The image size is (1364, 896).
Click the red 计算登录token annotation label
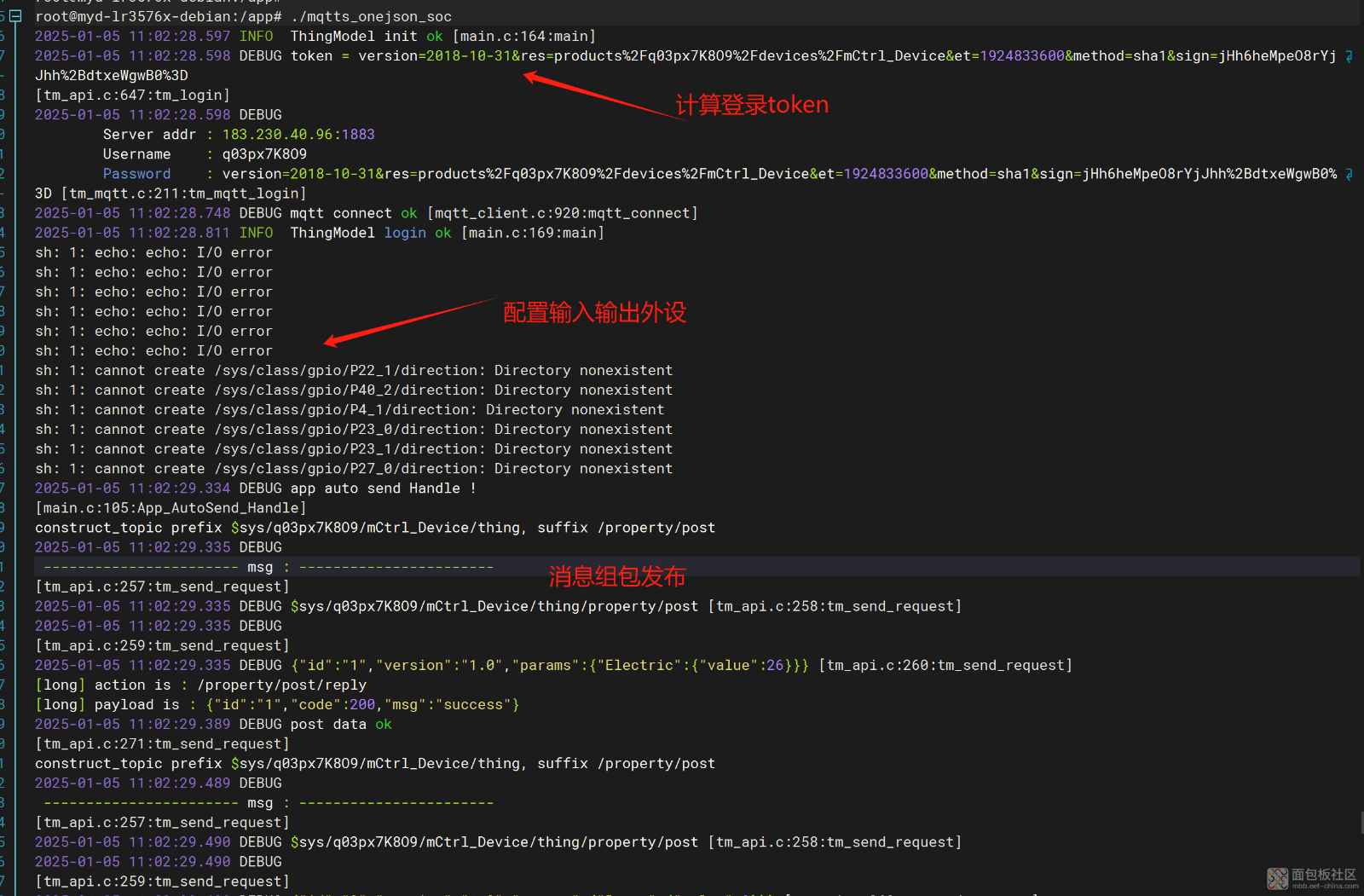pos(751,105)
